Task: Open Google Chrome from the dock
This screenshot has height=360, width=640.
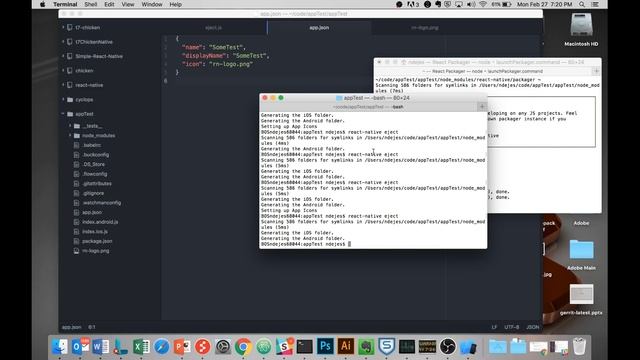Action: pyautogui.click(x=243, y=347)
